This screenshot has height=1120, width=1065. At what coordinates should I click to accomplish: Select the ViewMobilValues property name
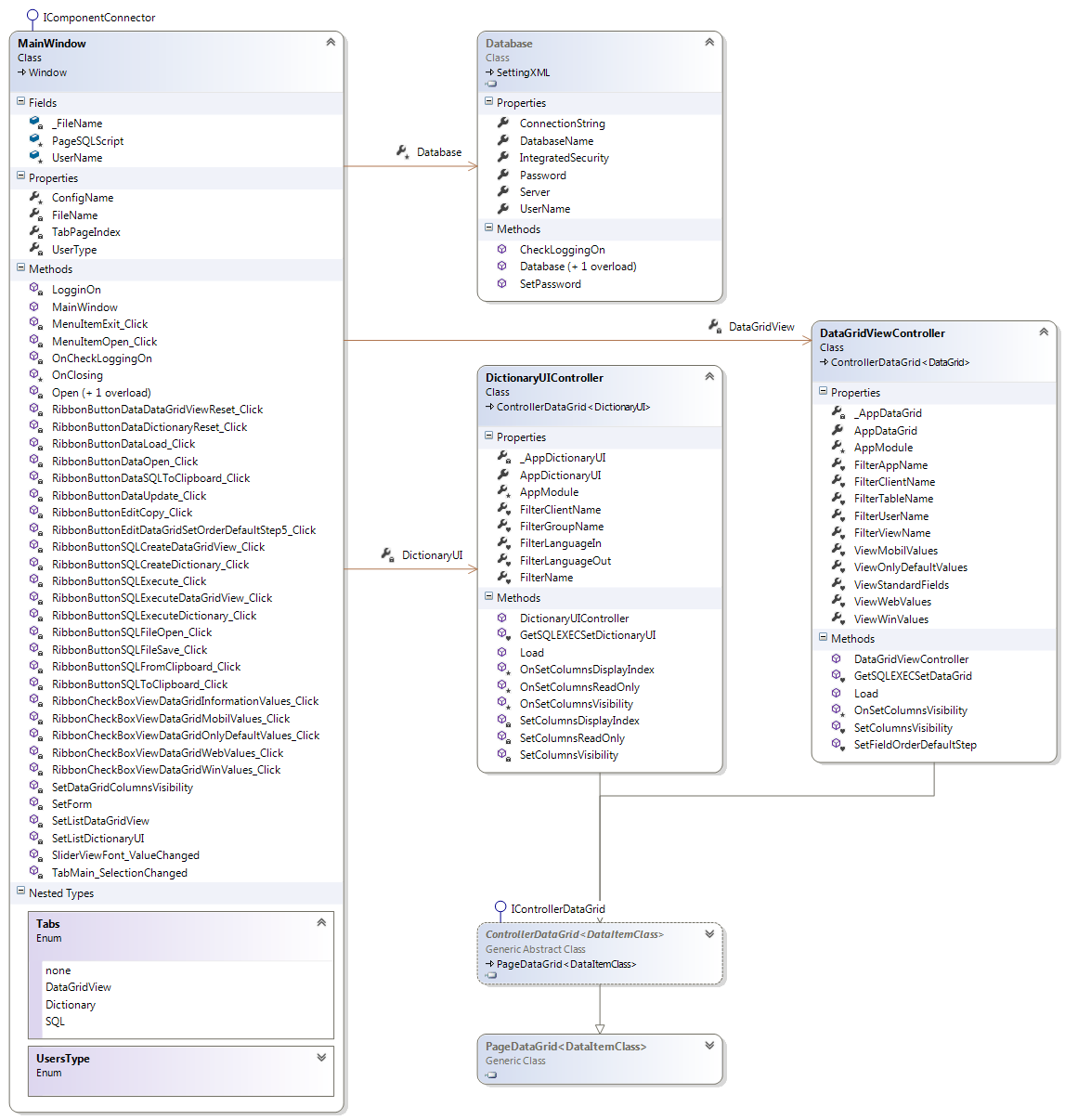click(896, 551)
